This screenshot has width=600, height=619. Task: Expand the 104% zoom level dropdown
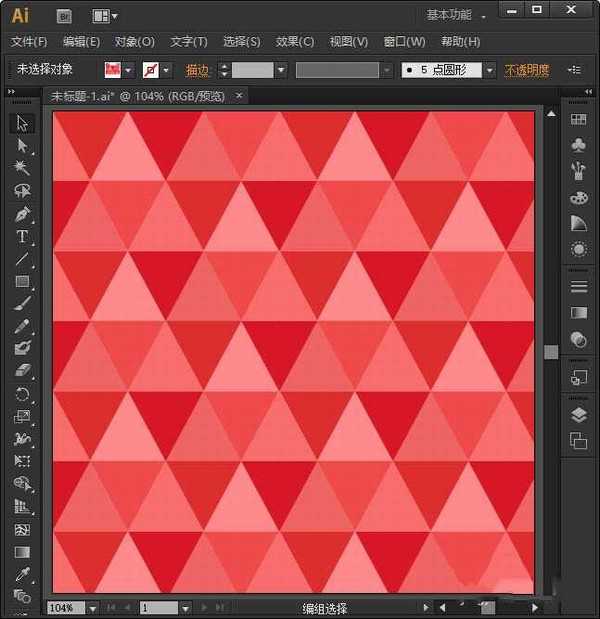point(93,607)
